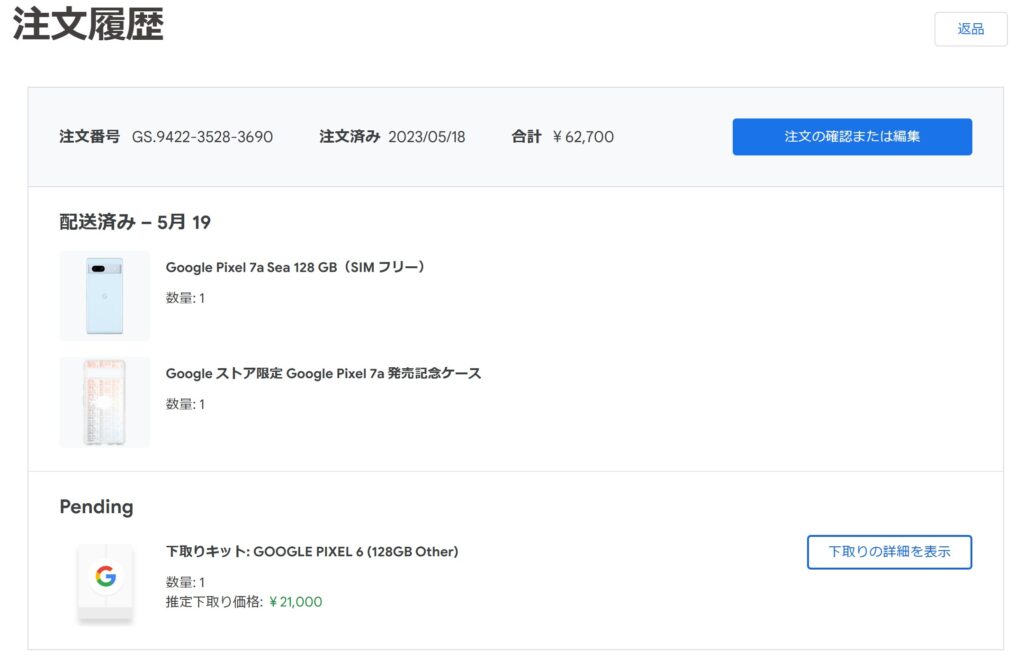Select the 発売記念ケース product title
Viewport: 1024px width, 661px height.
323,374
